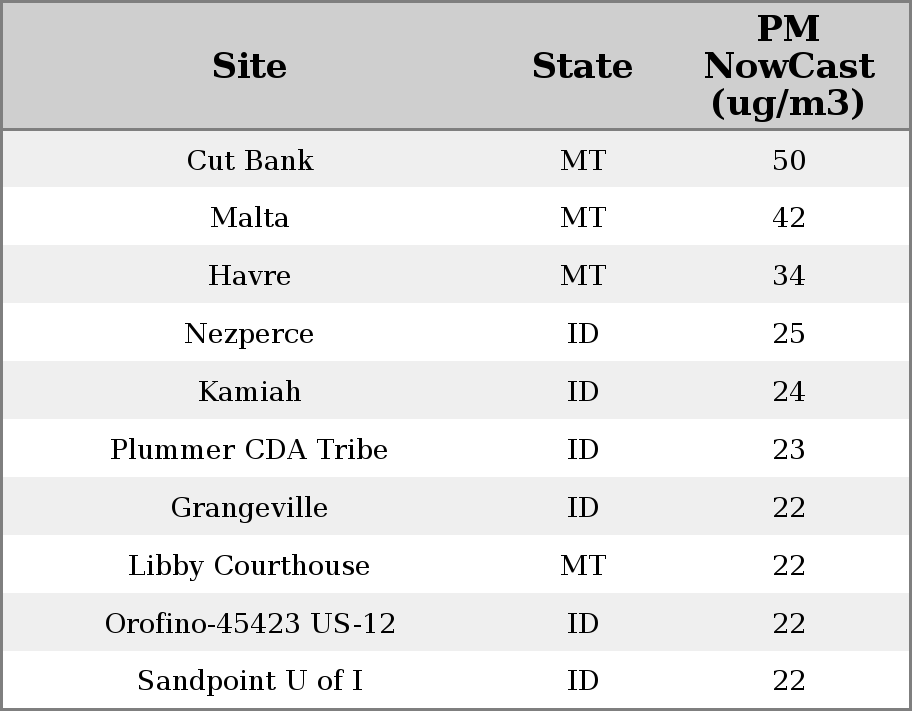The image size is (912, 711).
Task: Select Plummer CDA Tribe site cell
Action: point(249,450)
